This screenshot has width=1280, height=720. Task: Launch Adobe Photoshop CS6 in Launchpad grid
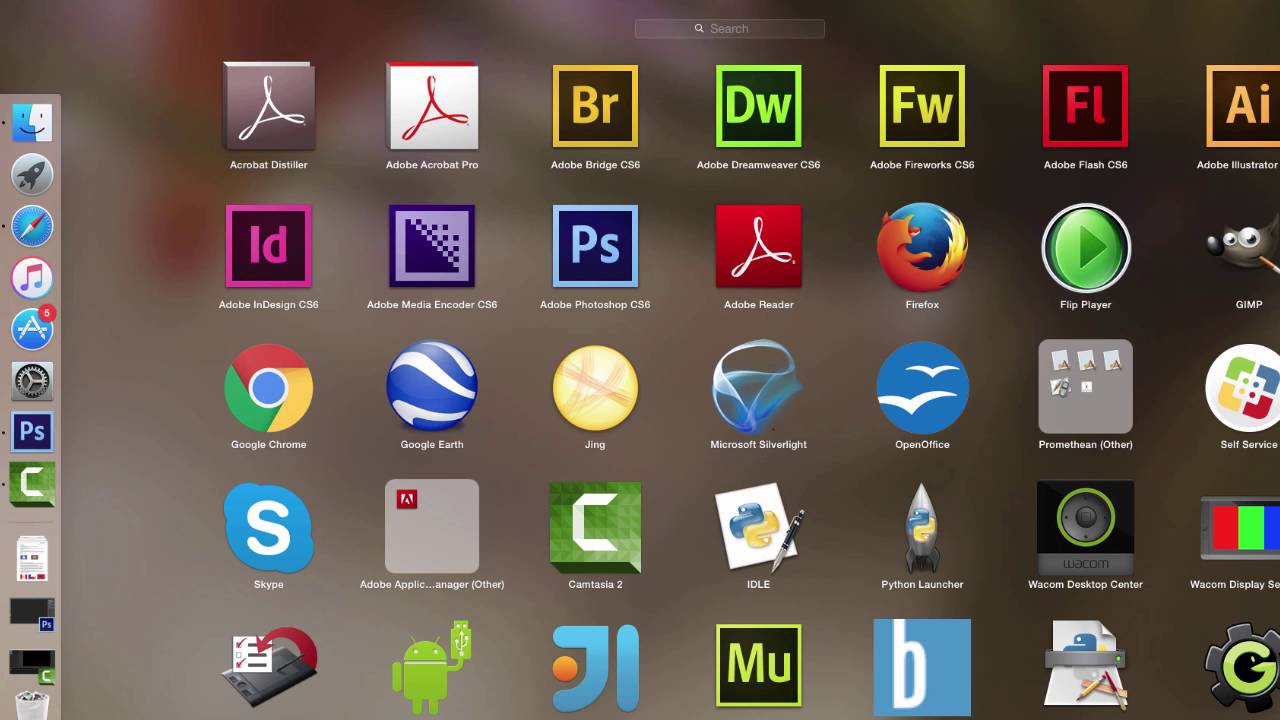(595, 246)
